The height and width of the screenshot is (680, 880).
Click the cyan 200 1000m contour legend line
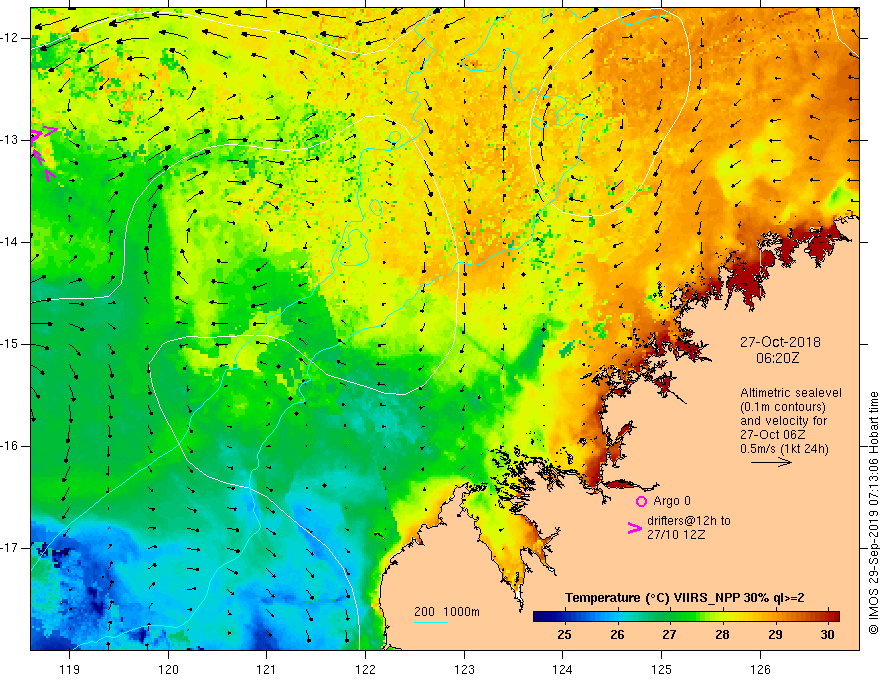430,623
